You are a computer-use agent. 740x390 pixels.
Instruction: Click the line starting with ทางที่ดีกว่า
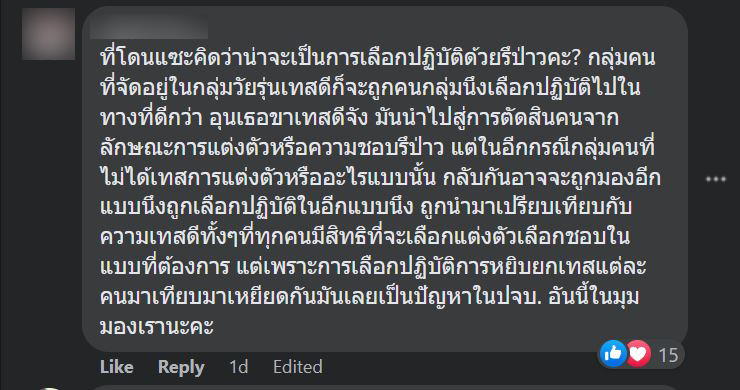pyautogui.click(x=359, y=118)
